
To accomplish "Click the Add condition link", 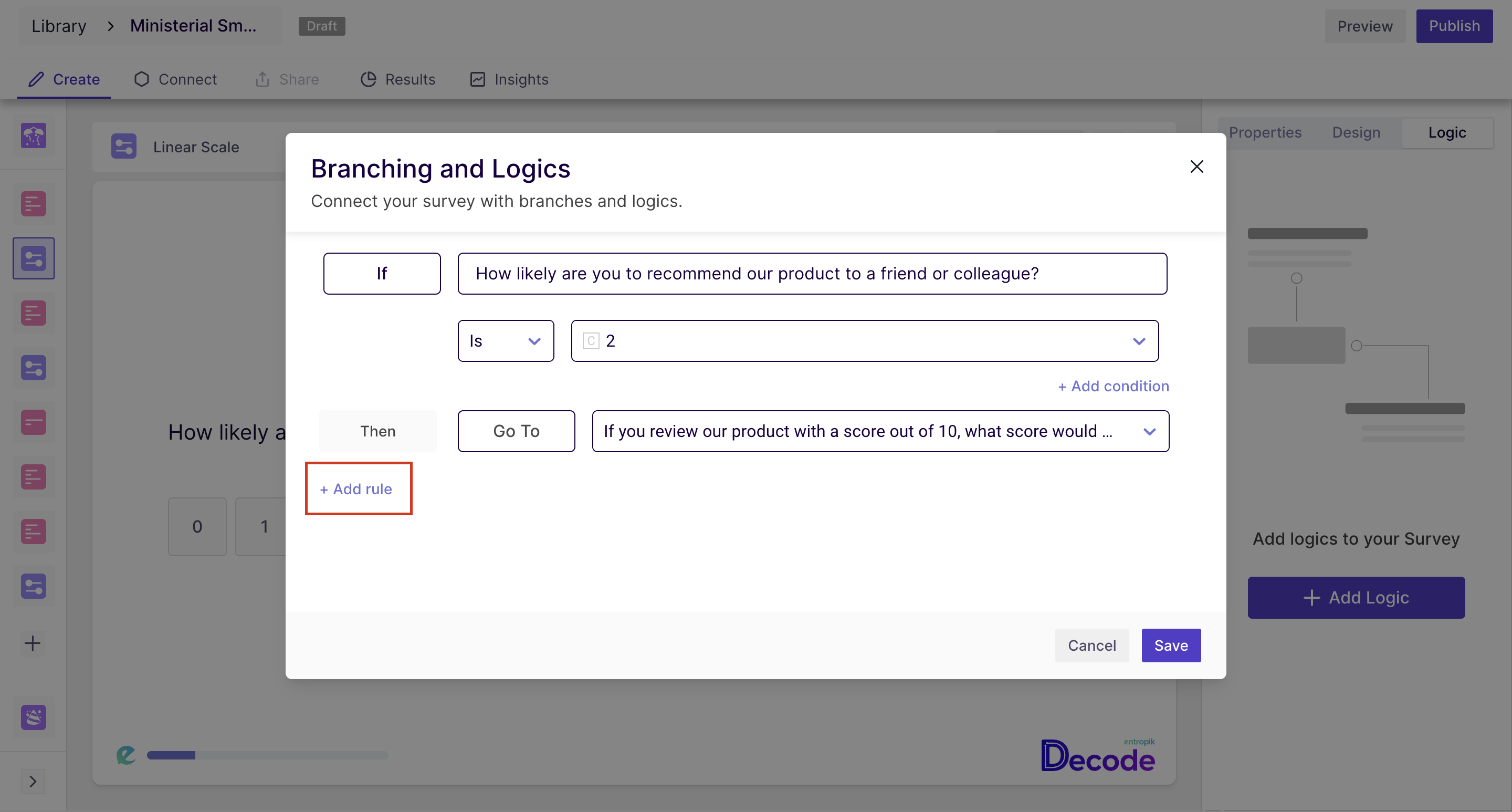I will (1113, 386).
